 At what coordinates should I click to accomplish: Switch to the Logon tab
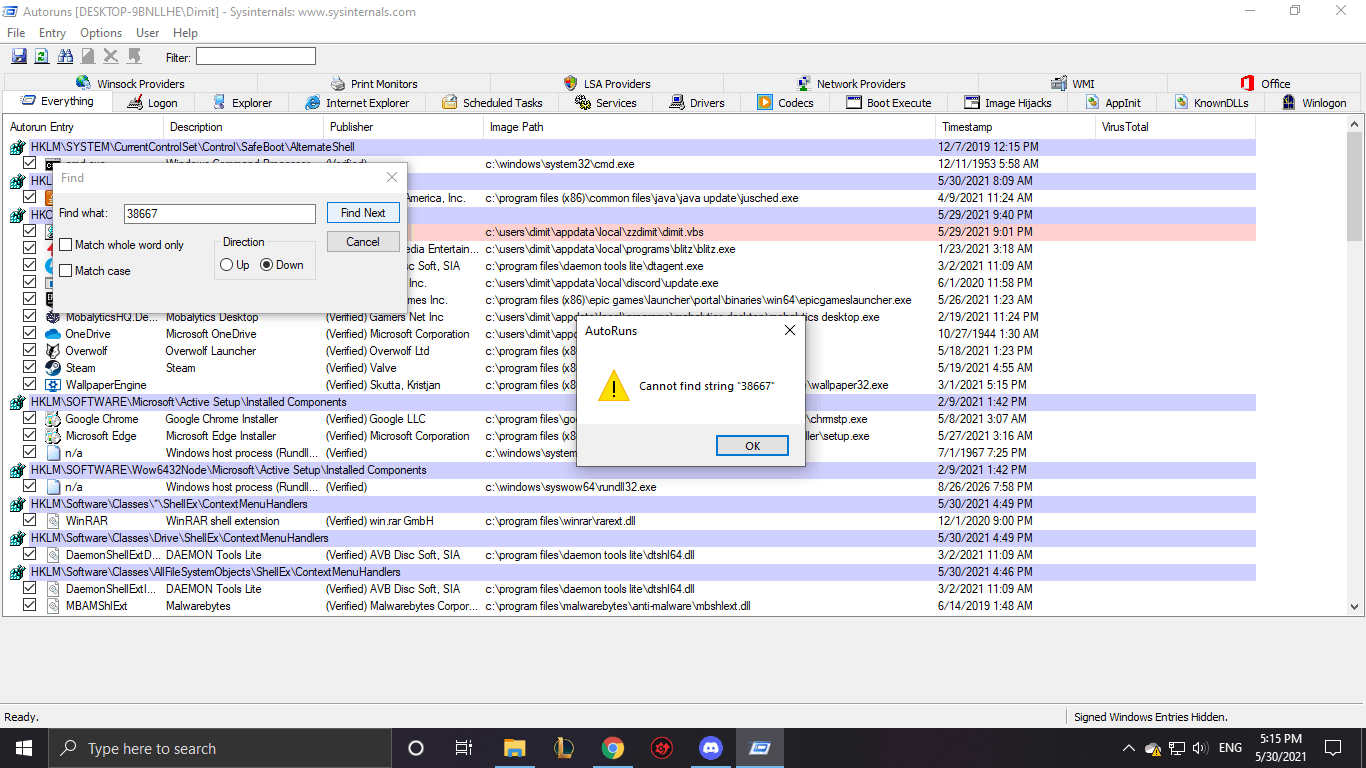coord(153,103)
